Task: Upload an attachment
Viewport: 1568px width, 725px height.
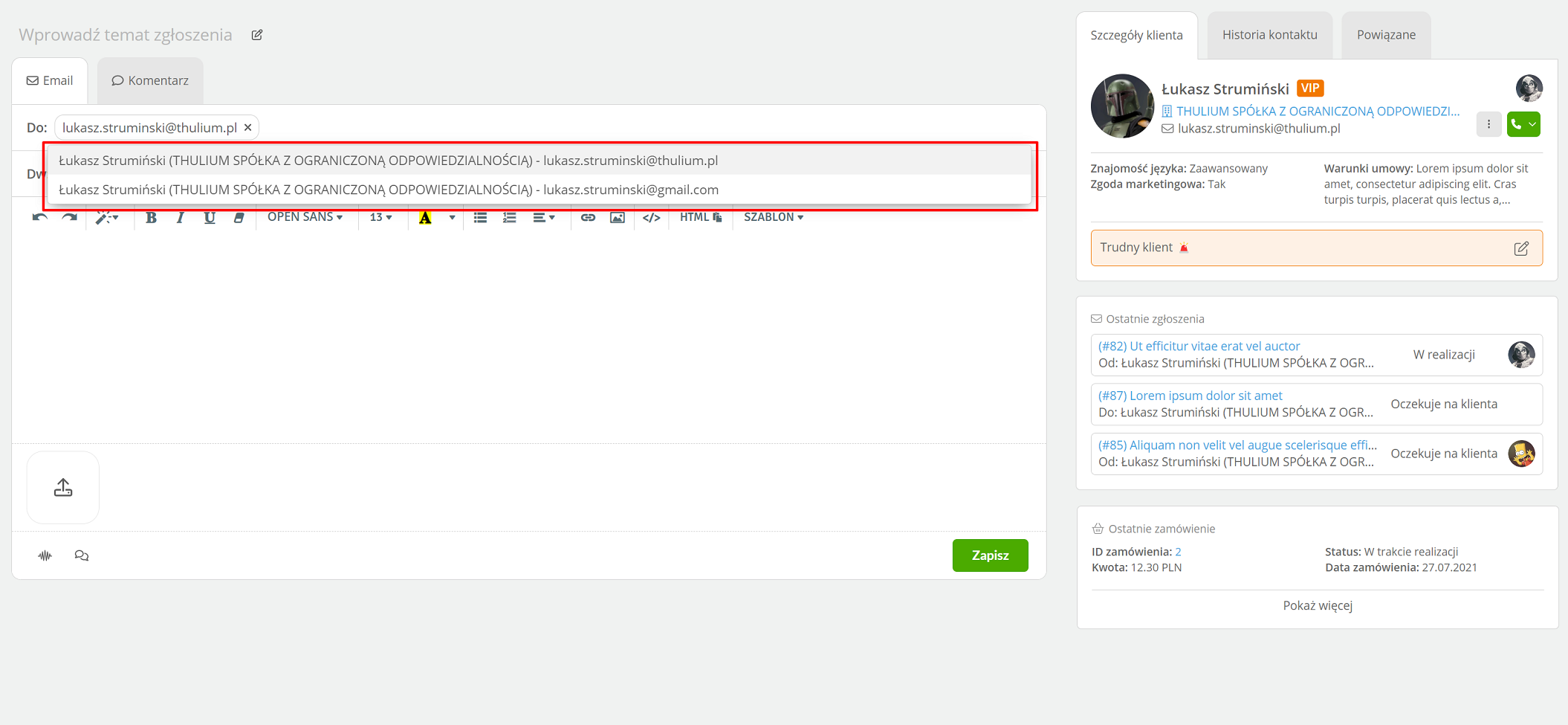Action: 63,488
